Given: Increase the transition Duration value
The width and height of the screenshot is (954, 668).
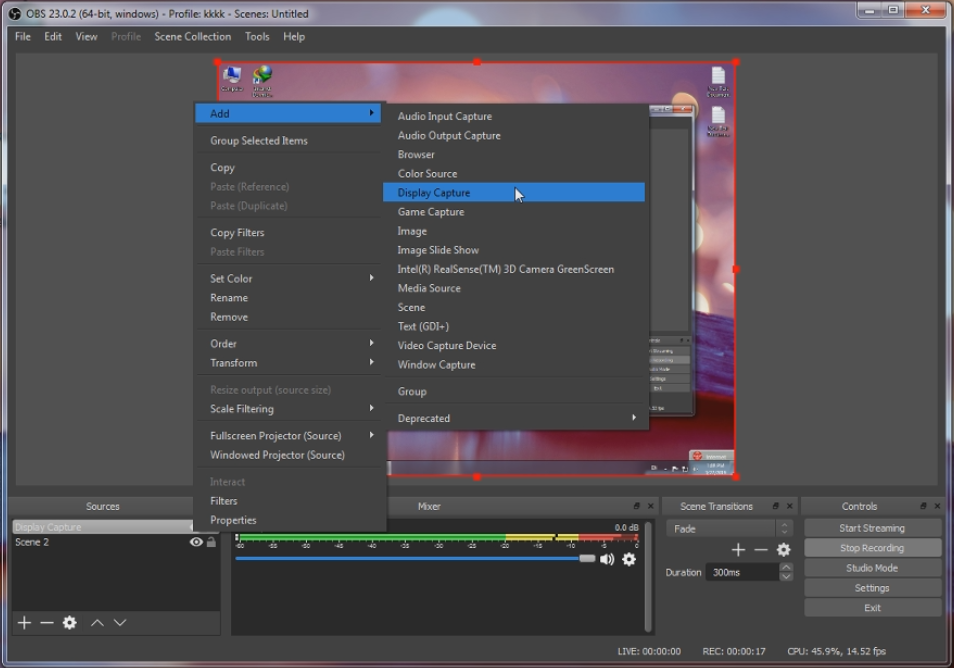Looking at the screenshot, I should pos(786,567).
